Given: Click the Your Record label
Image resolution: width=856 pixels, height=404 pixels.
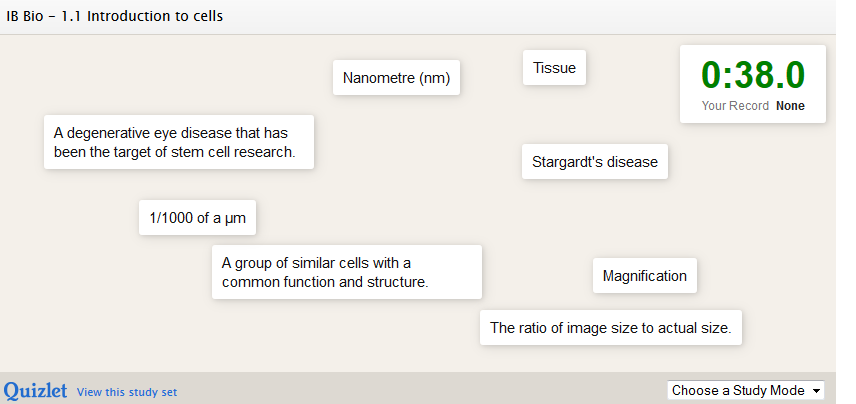Looking at the screenshot, I should [735, 106].
